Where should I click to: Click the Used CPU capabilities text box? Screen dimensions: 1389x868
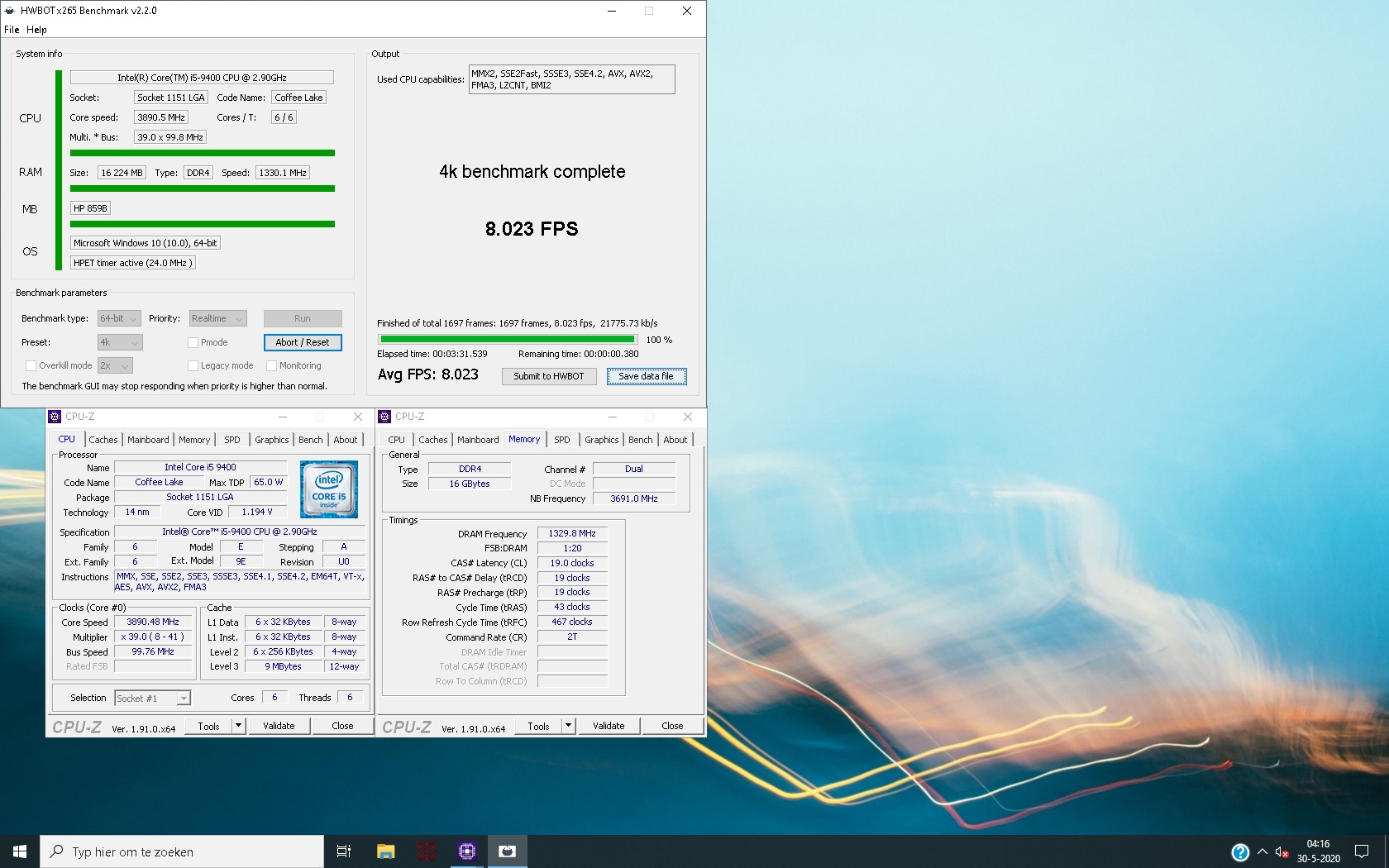point(572,79)
